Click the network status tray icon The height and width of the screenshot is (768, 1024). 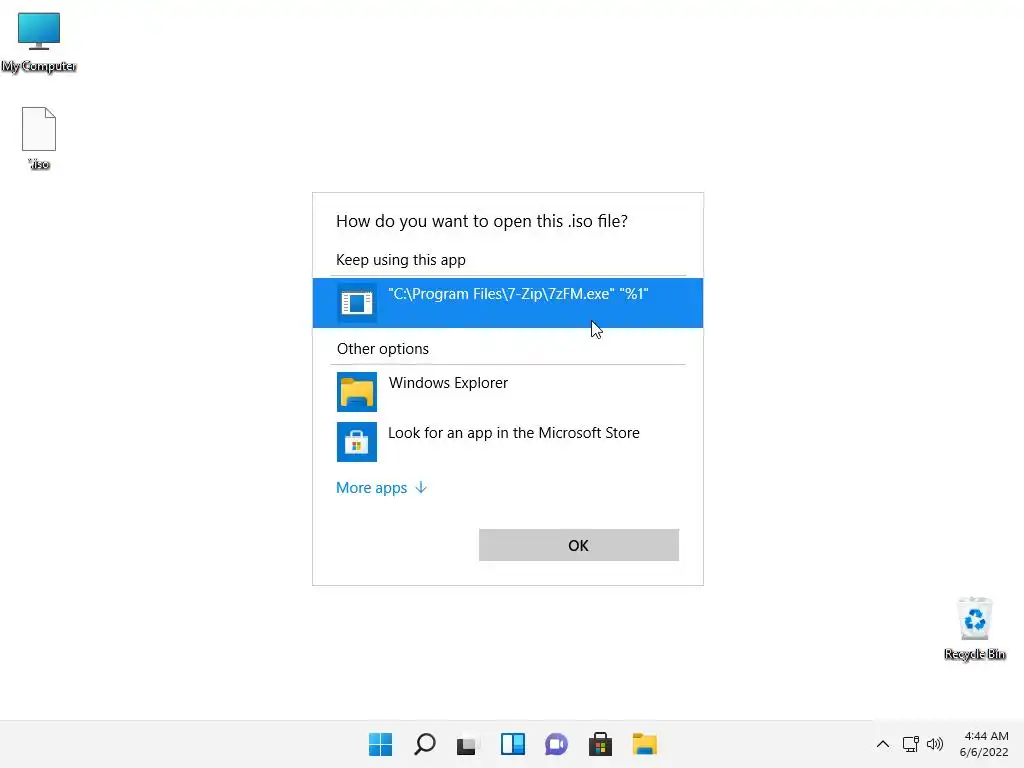pos(910,744)
